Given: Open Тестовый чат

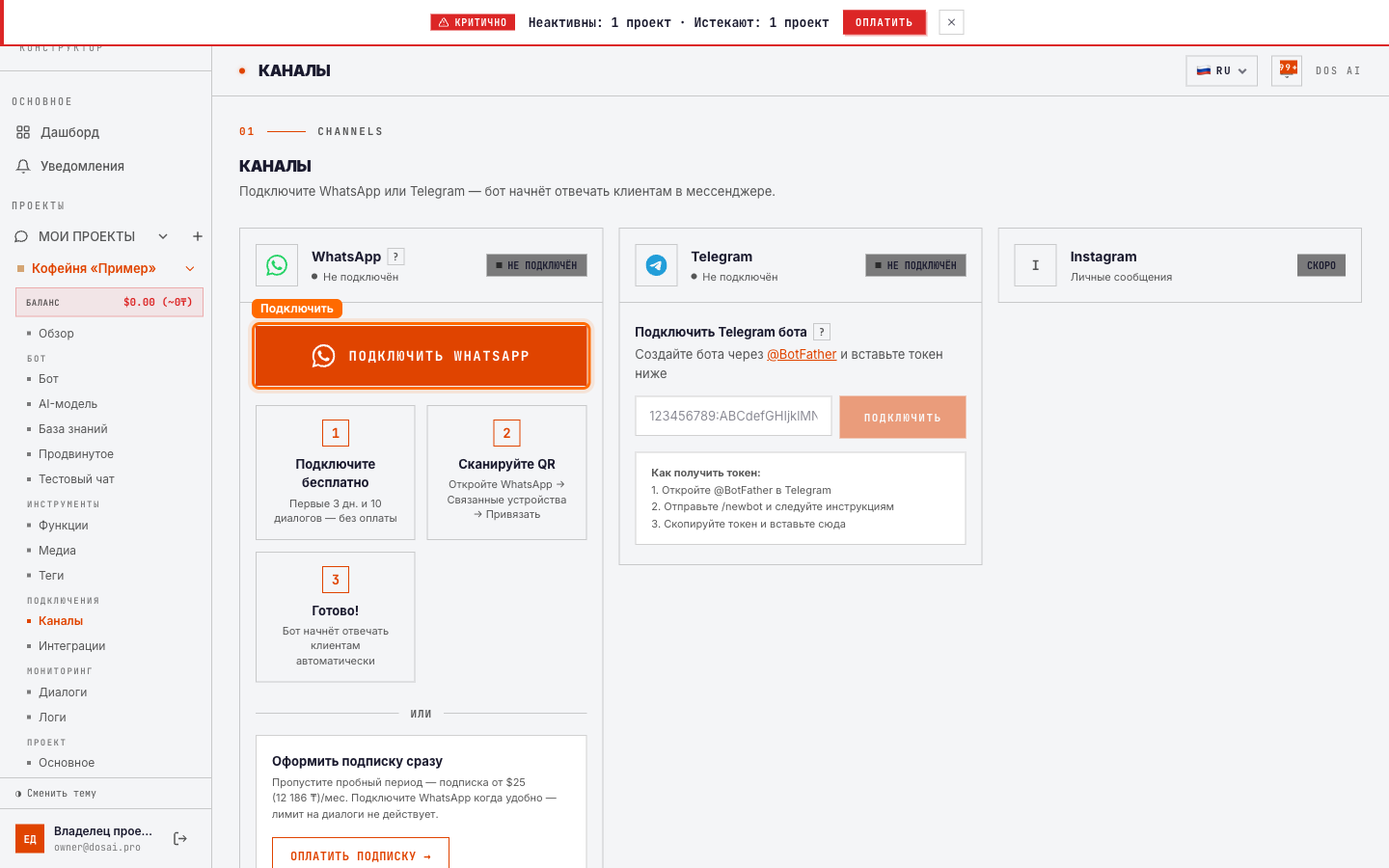Looking at the screenshot, I should click(76, 479).
